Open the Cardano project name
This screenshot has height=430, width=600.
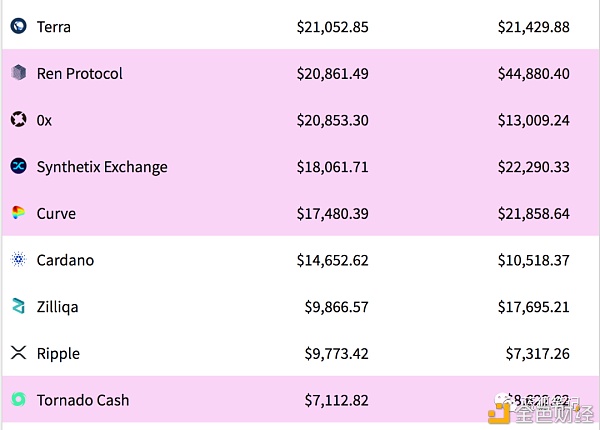65,260
